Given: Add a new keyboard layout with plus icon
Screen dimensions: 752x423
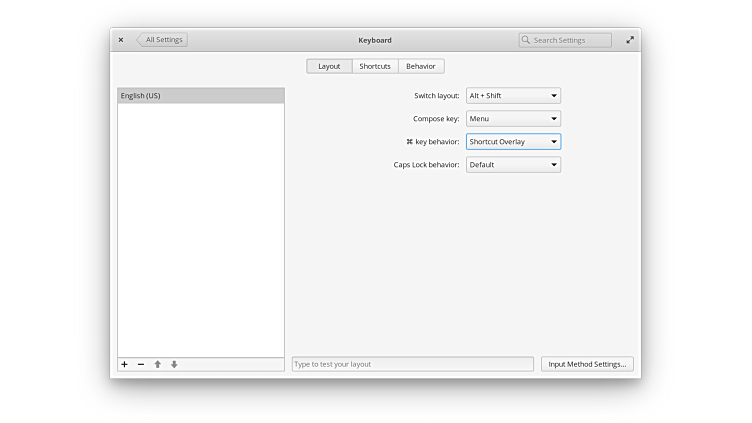Looking at the screenshot, I should click(x=124, y=365).
